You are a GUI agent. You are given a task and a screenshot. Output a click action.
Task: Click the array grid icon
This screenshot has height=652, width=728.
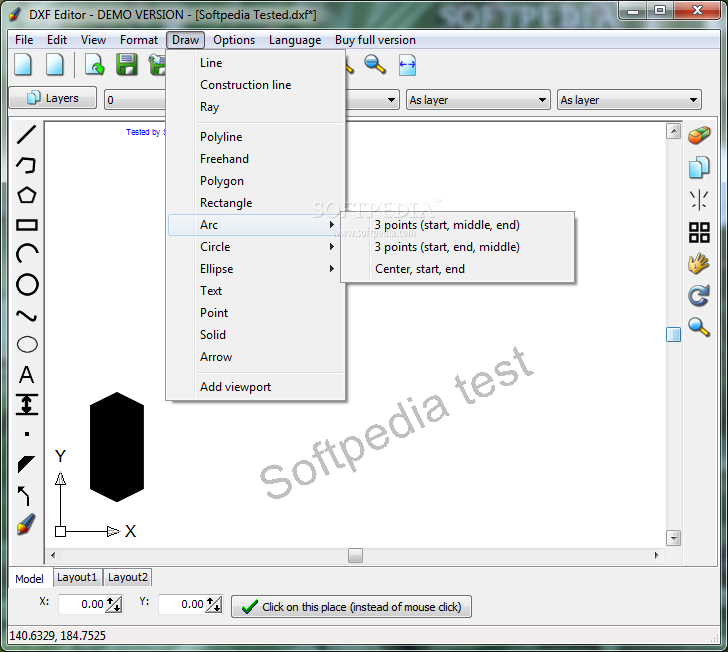pyautogui.click(x=699, y=232)
